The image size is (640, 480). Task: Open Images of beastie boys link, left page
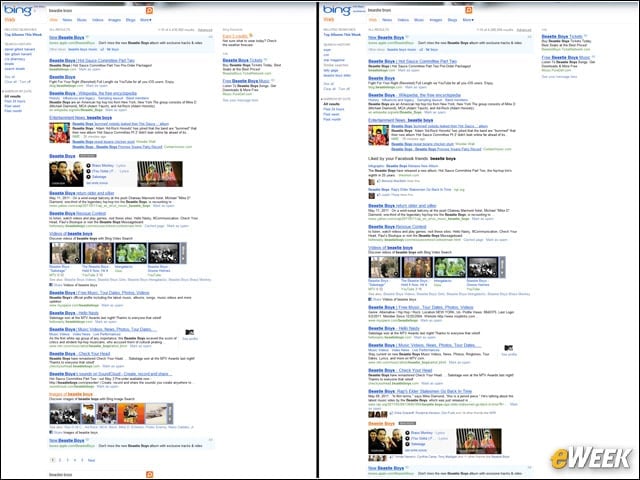[x=71, y=394]
